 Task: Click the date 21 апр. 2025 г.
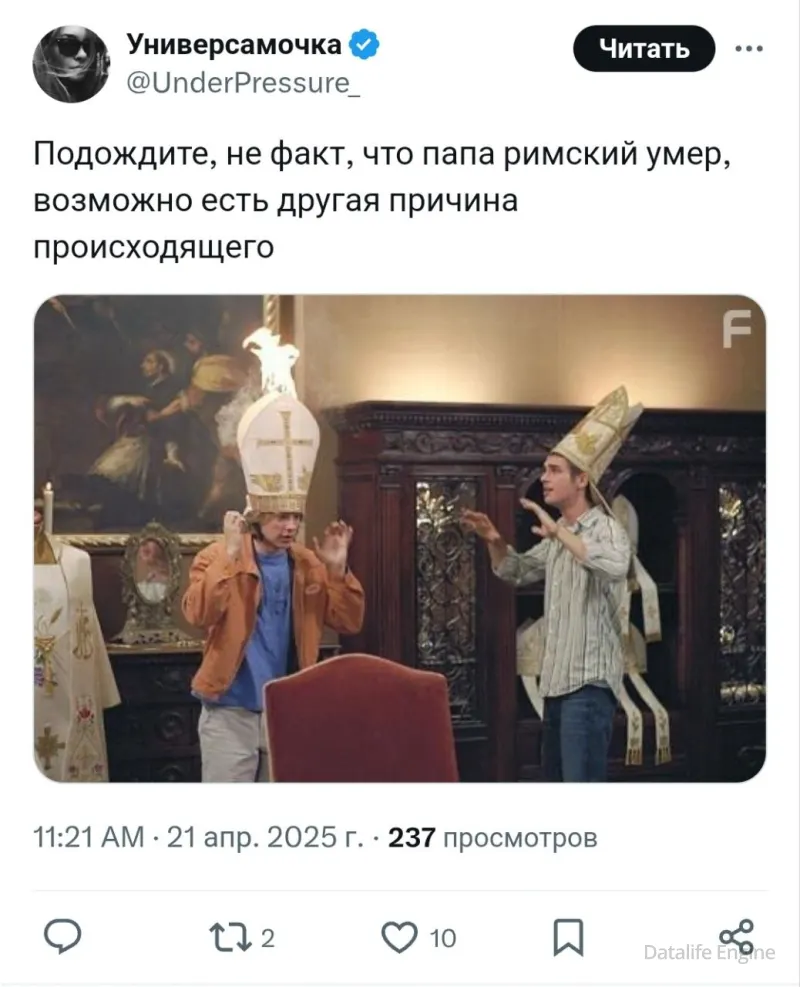265,838
